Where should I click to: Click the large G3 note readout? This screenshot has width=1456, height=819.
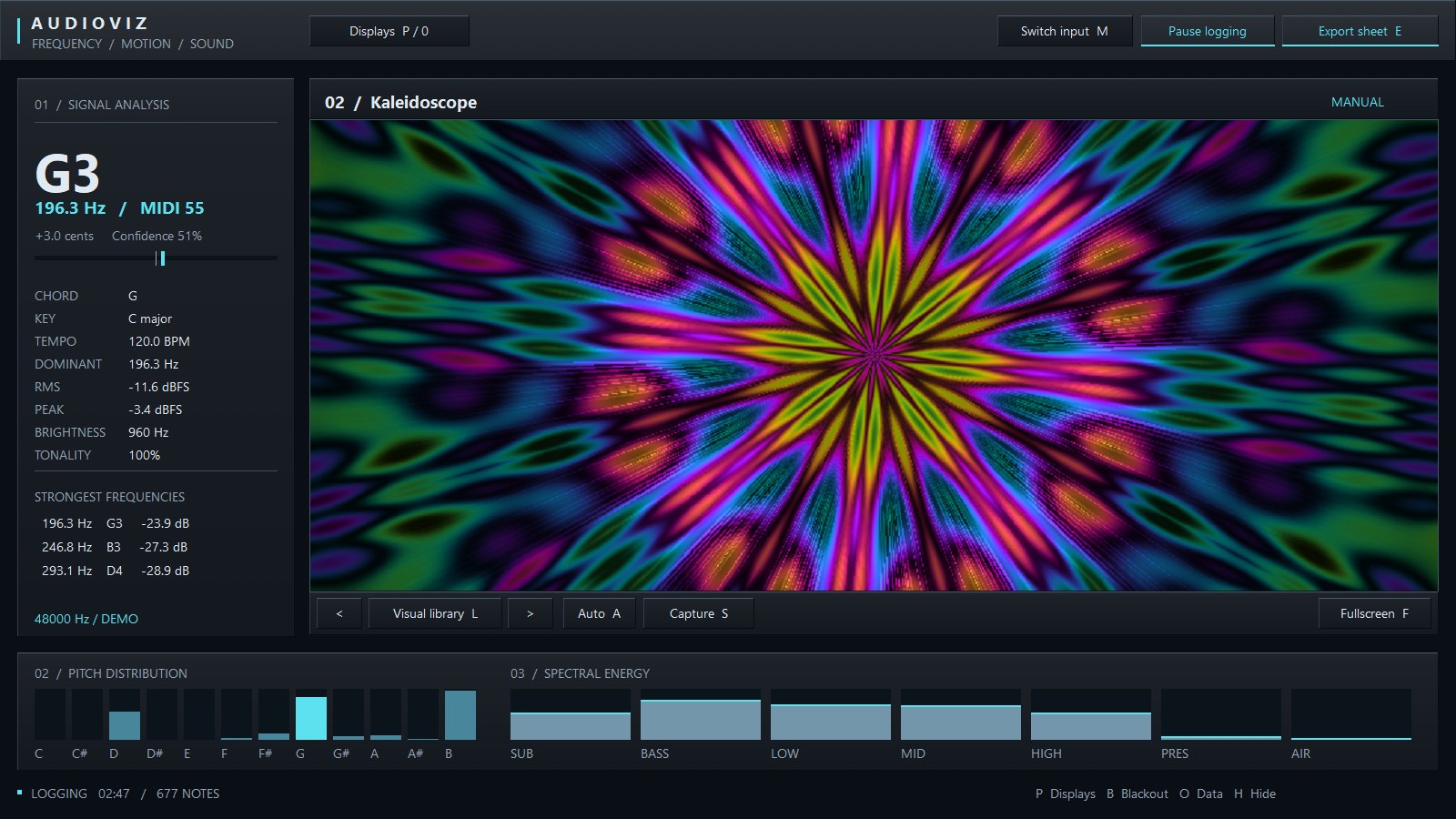tap(67, 173)
